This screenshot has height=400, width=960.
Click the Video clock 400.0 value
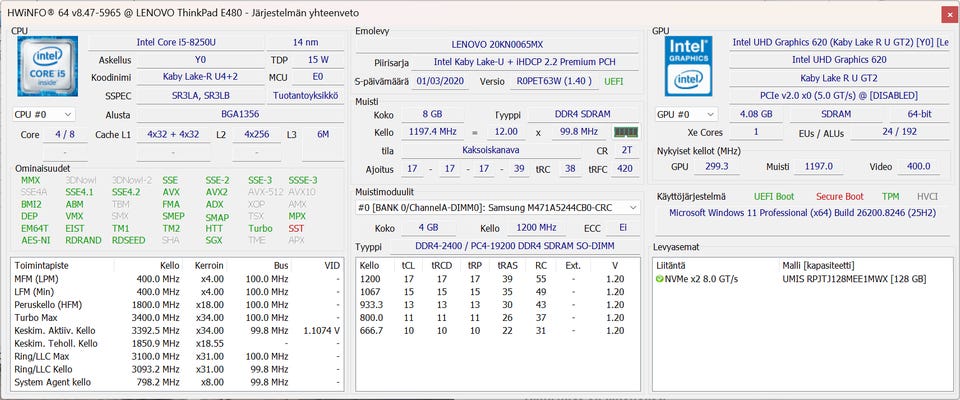coord(918,167)
